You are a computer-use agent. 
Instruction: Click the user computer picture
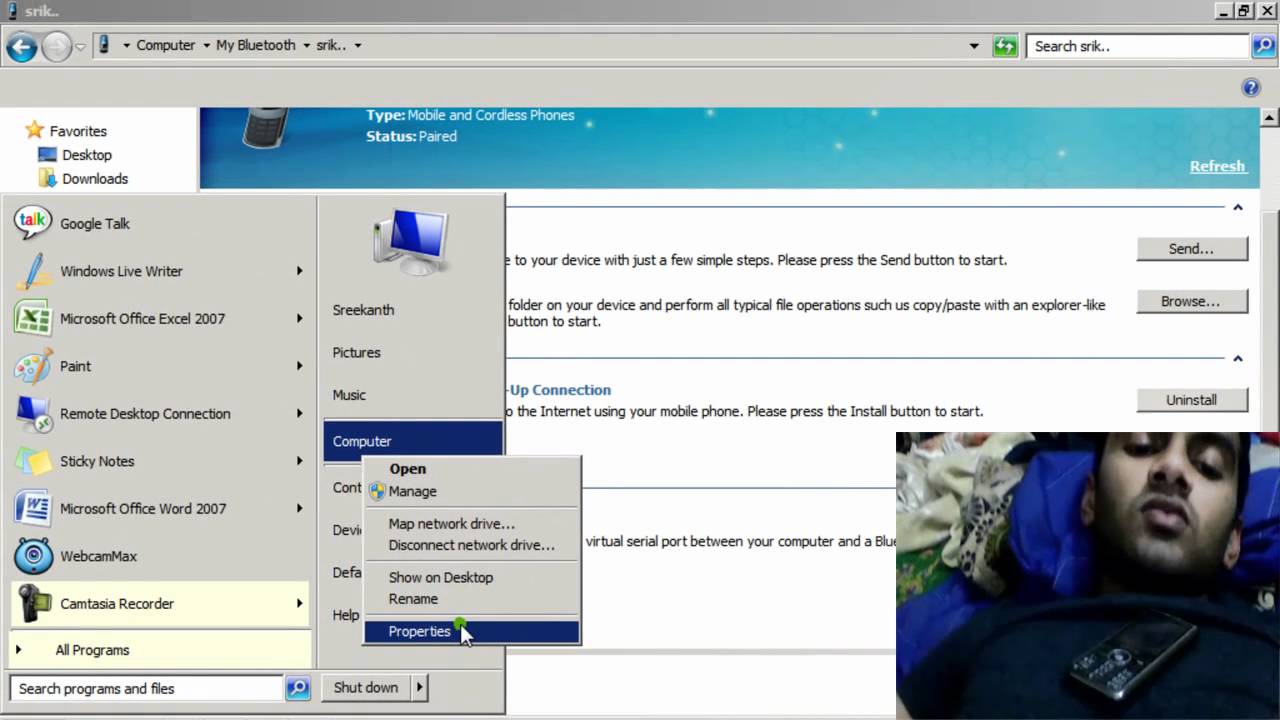410,241
